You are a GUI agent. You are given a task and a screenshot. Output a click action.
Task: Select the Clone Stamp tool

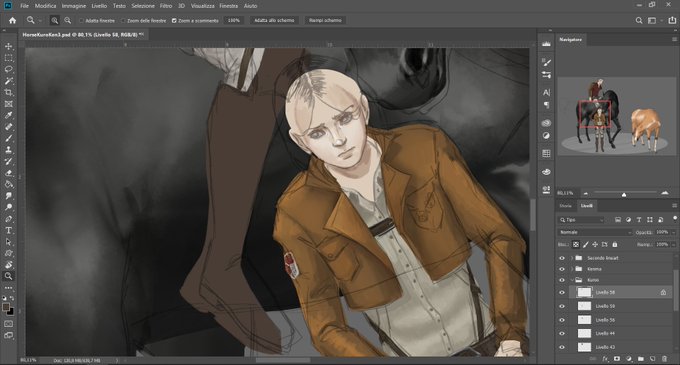click(8, 150)
